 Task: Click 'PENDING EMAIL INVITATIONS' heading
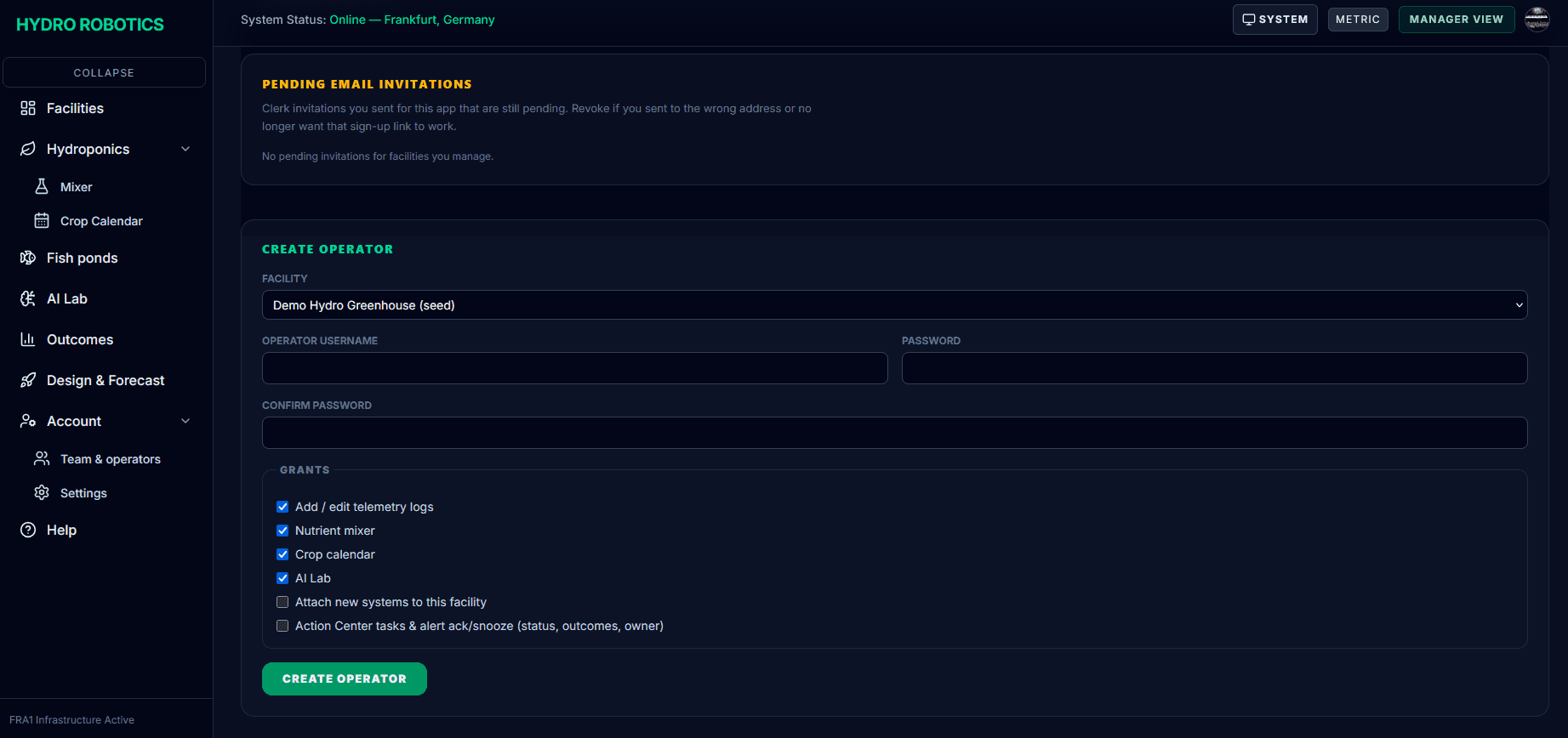point(367,84)
